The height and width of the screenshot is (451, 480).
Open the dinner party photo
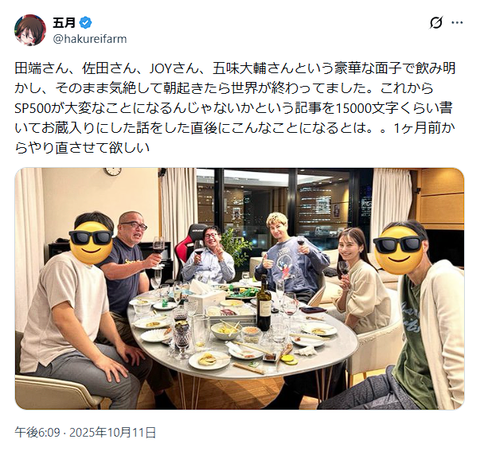point(239,289)
